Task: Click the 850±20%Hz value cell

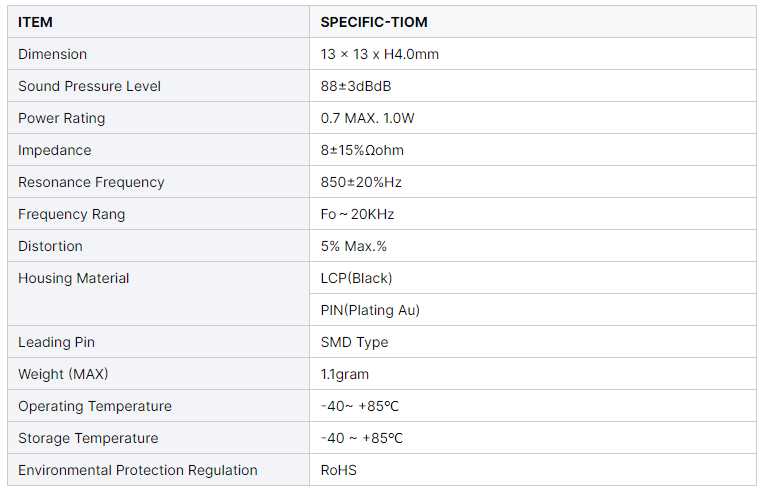Action: (361, 182)
